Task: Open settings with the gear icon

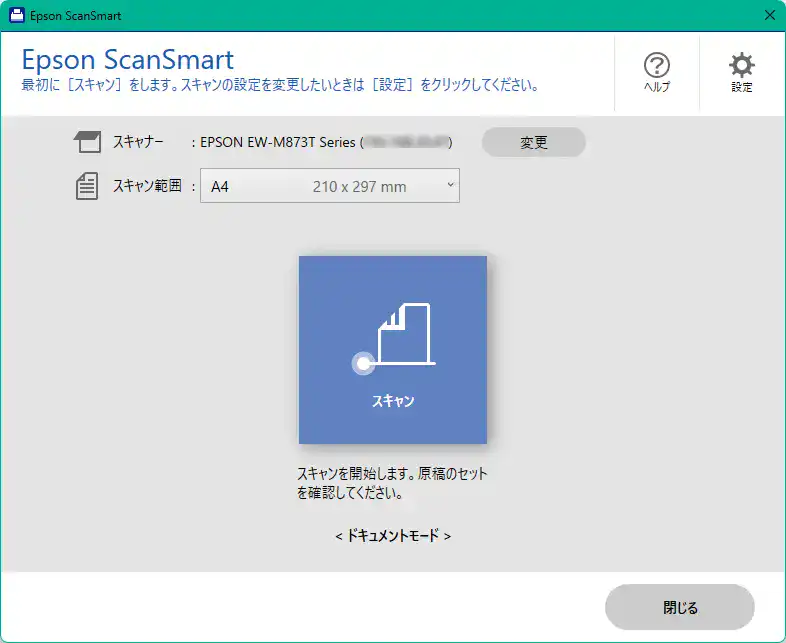Action: 741,66
